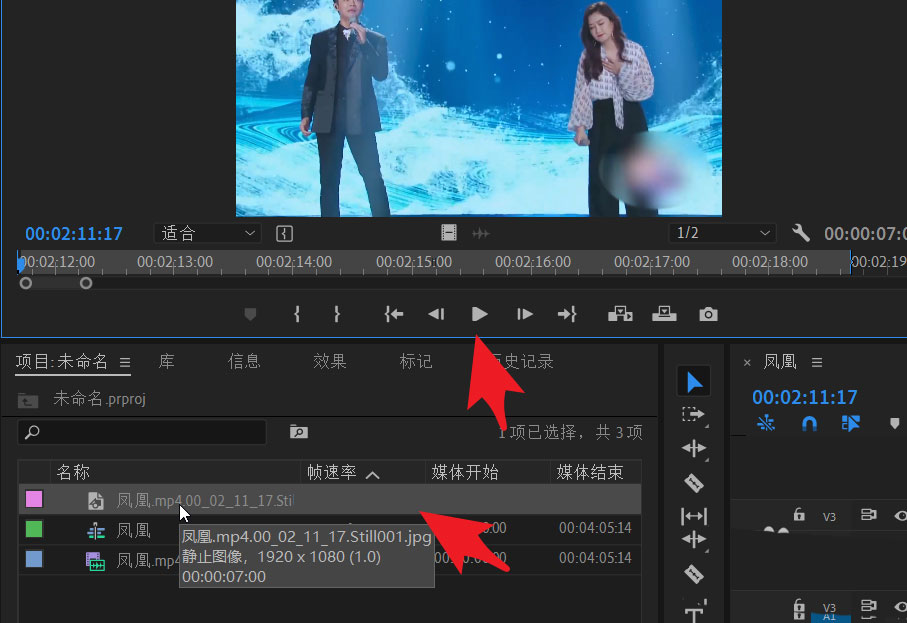Export current frame using the camera icon
The height and width of the screenshot is (623, 907).
(x=708, y=314)
